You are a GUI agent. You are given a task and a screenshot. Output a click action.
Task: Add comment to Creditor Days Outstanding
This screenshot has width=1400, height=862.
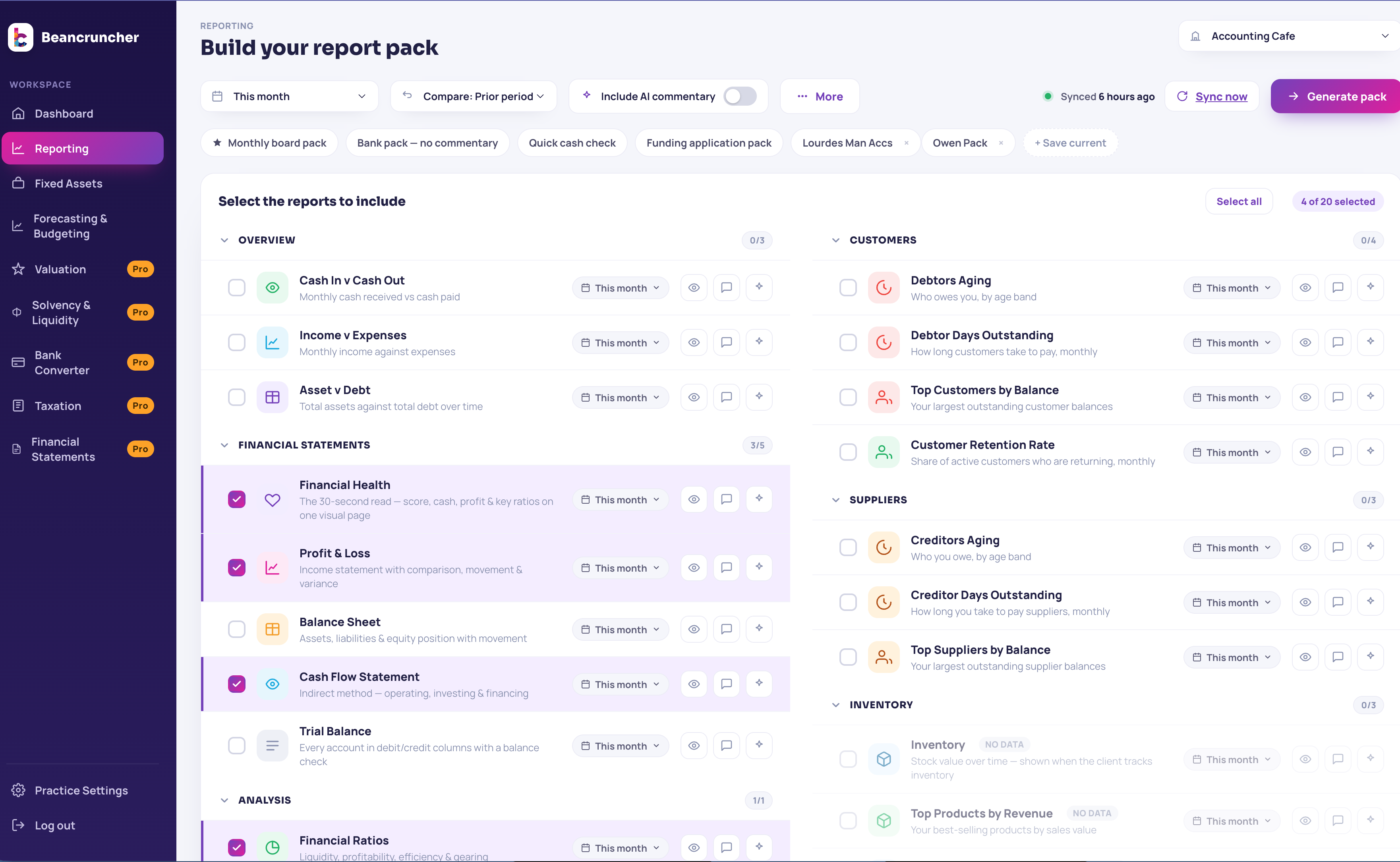pyautogui.click(x=1338, y=602)
